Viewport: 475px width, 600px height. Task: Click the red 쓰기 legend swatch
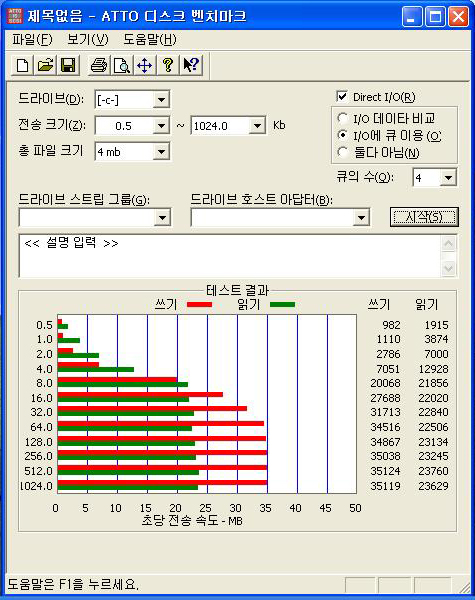199,305
